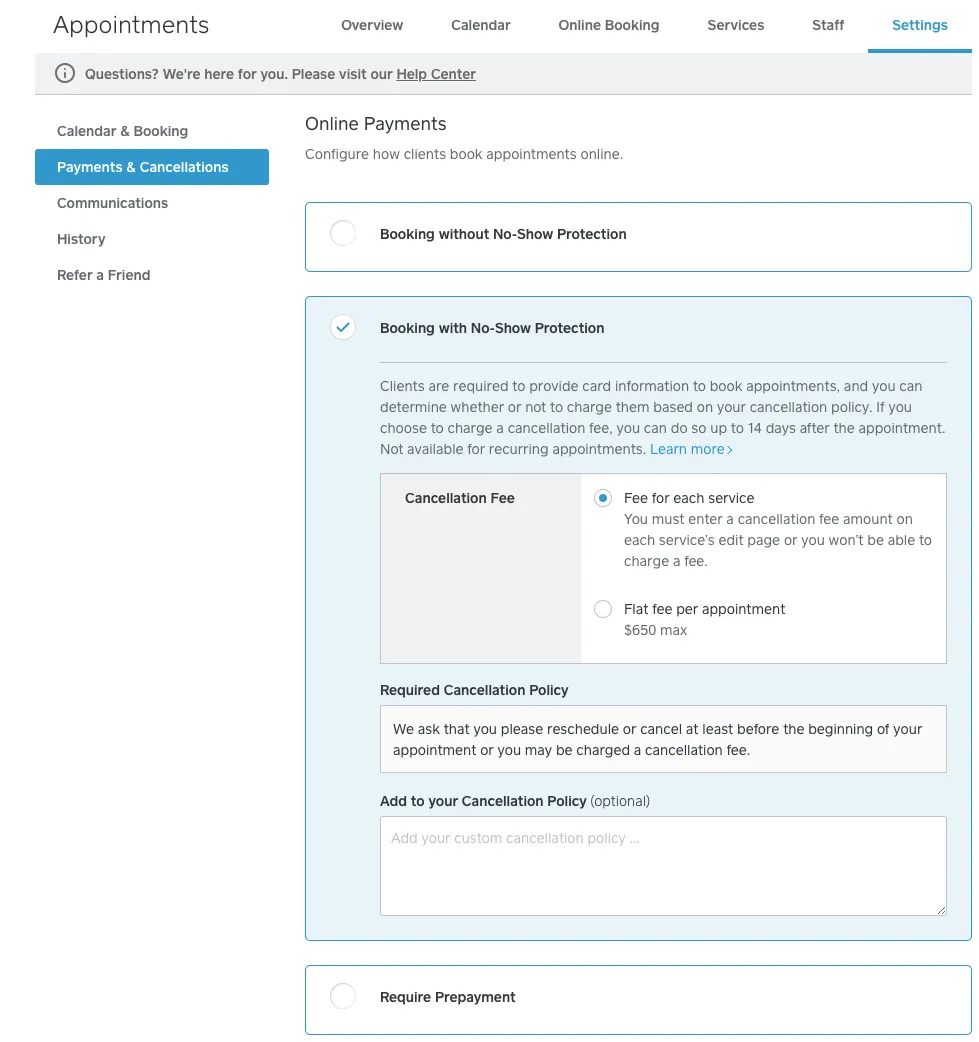Click the checkmark on Booking with No-Show Protection
The height and width of the screenshot is (1042, 979).
(343, 327)
